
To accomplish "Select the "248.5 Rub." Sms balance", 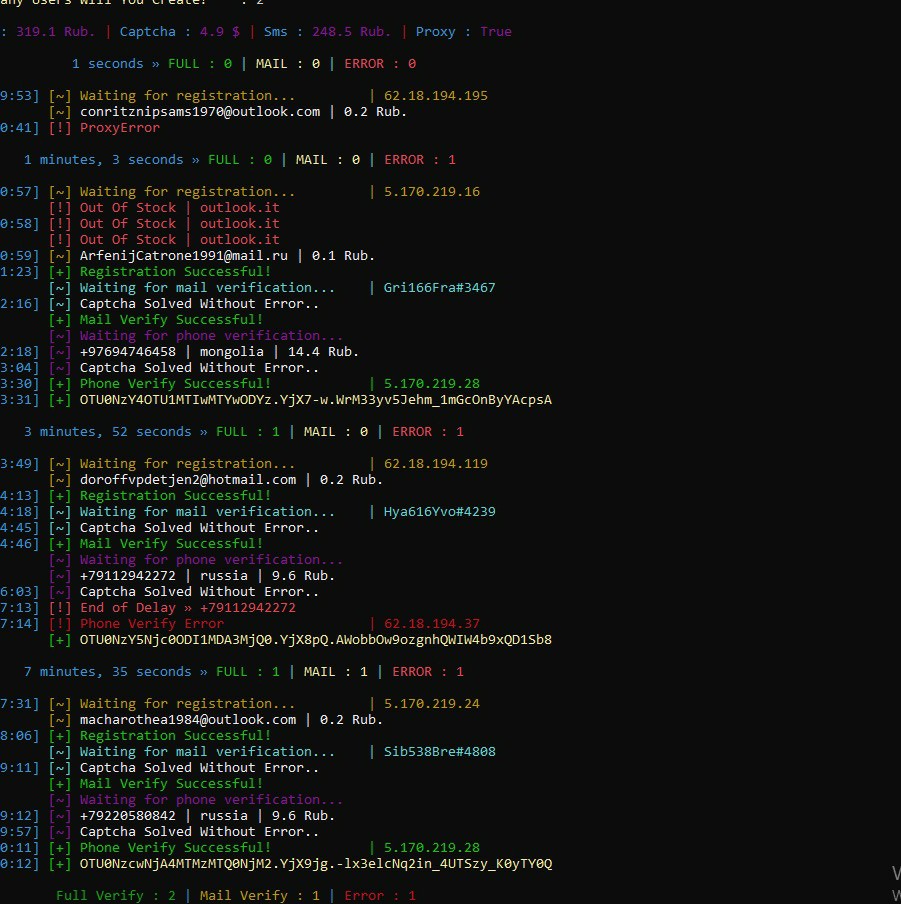I will 351,32.
